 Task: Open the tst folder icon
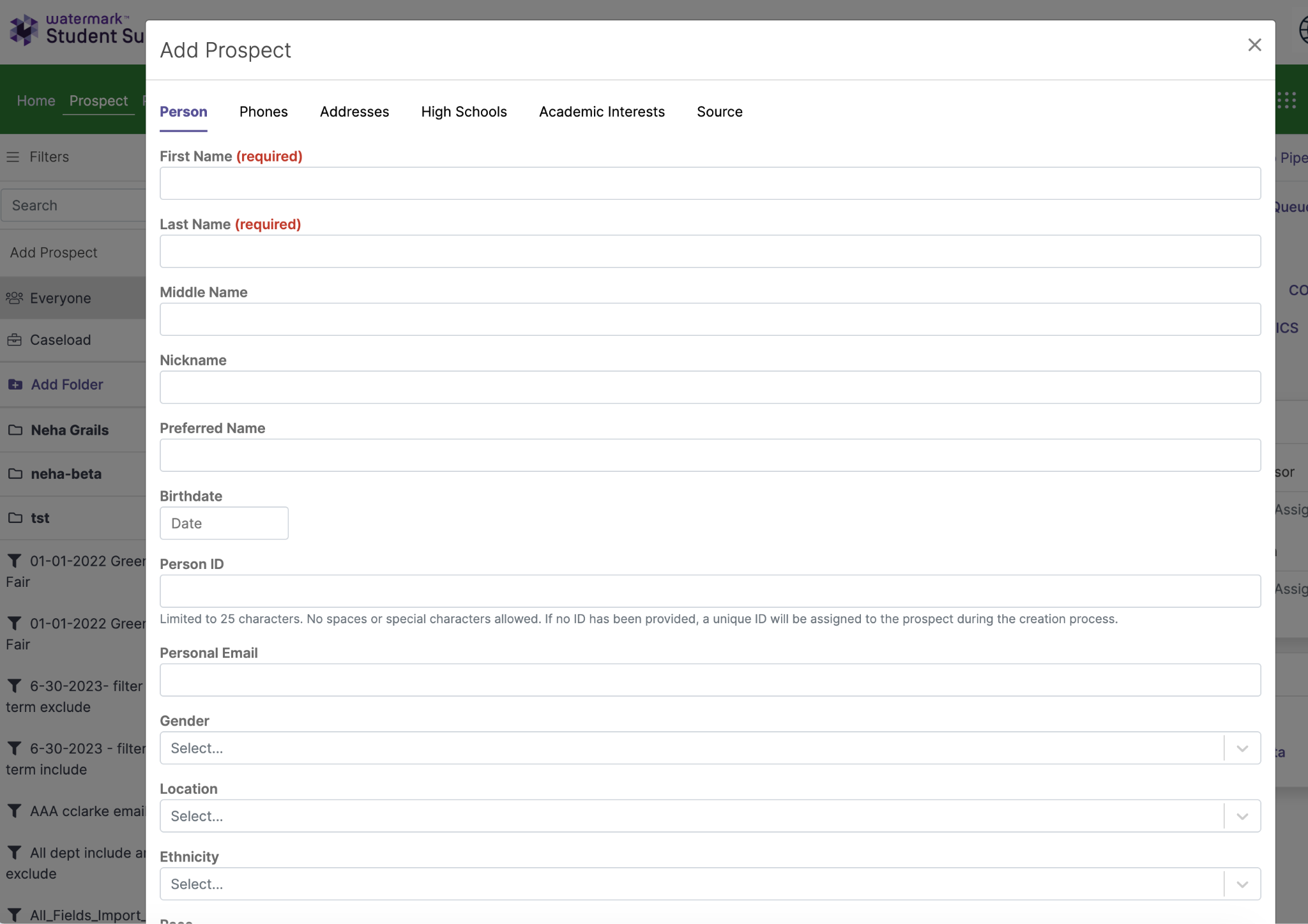[15, 518]
